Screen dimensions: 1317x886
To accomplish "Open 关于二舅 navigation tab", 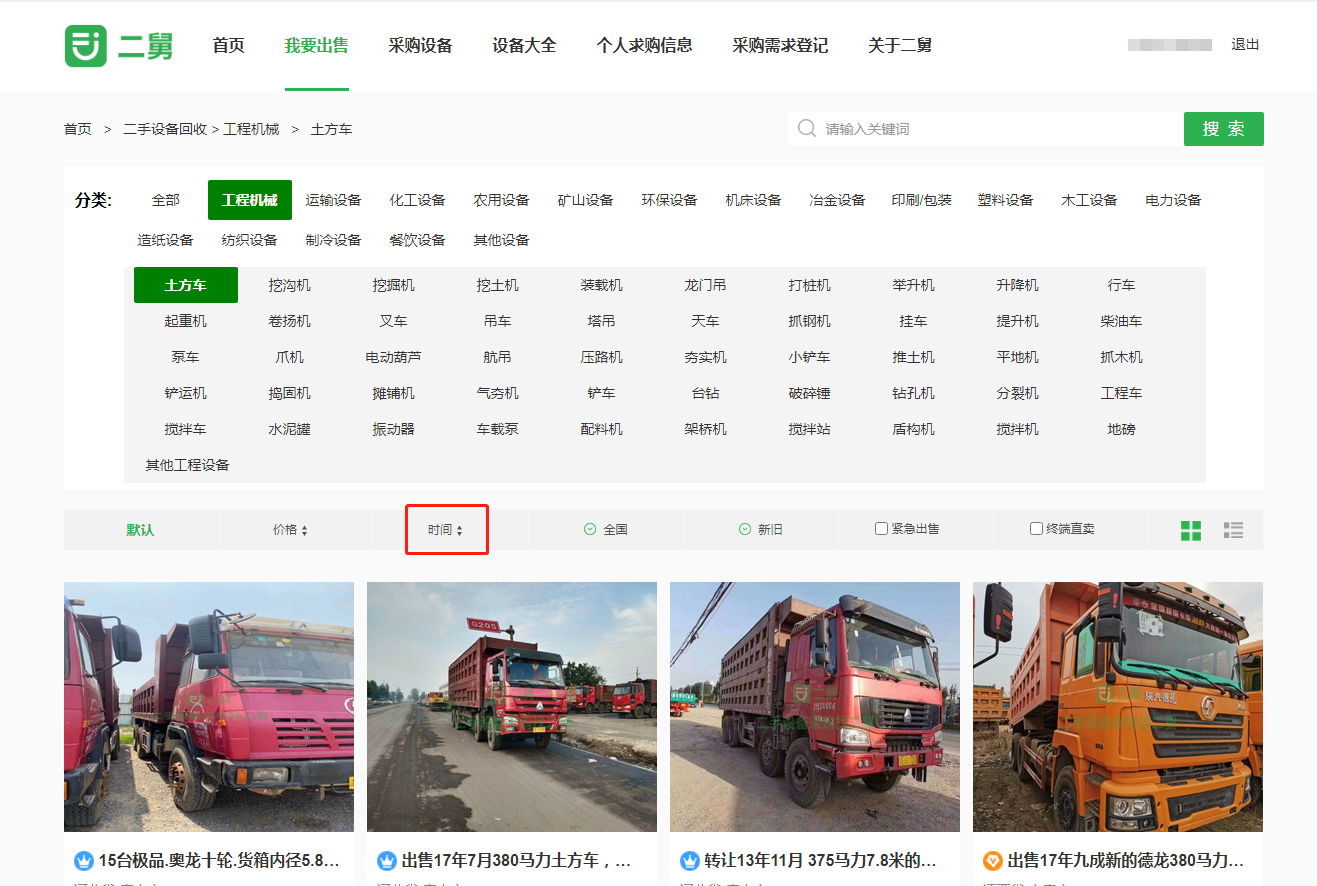I will tap(901, 45).
